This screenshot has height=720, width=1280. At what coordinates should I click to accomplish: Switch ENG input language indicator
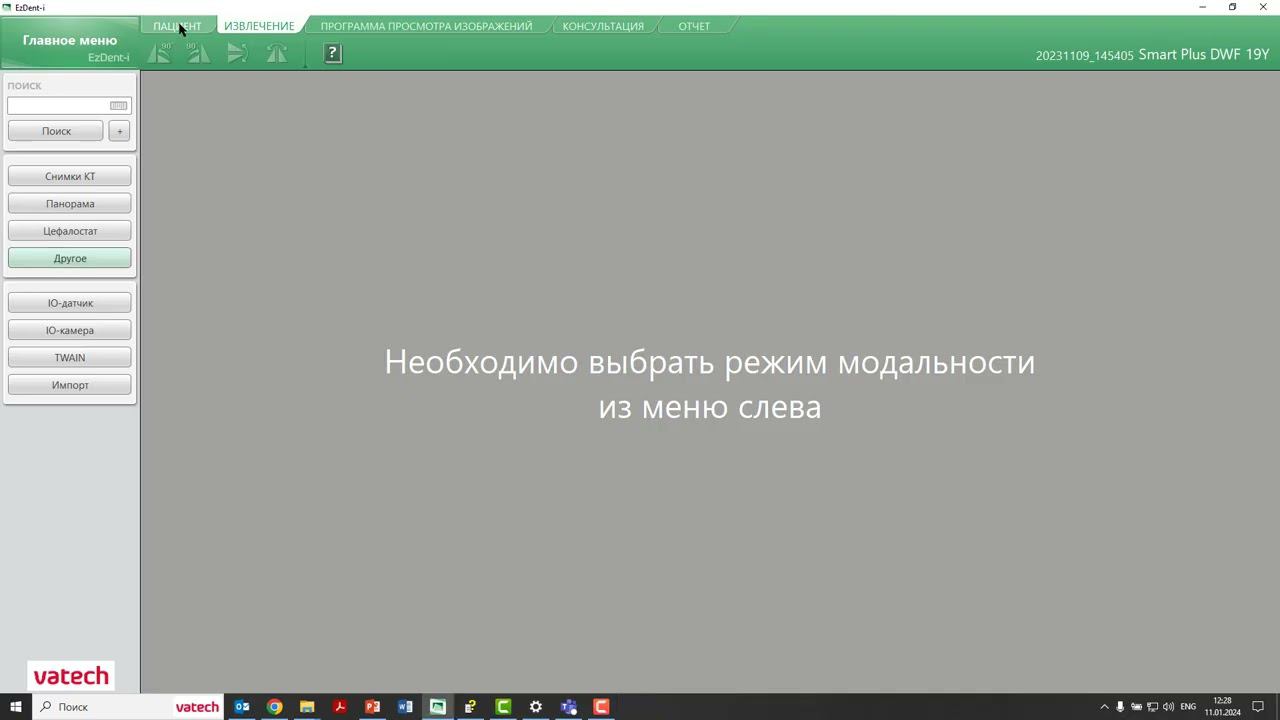[x=1188, y=707]
